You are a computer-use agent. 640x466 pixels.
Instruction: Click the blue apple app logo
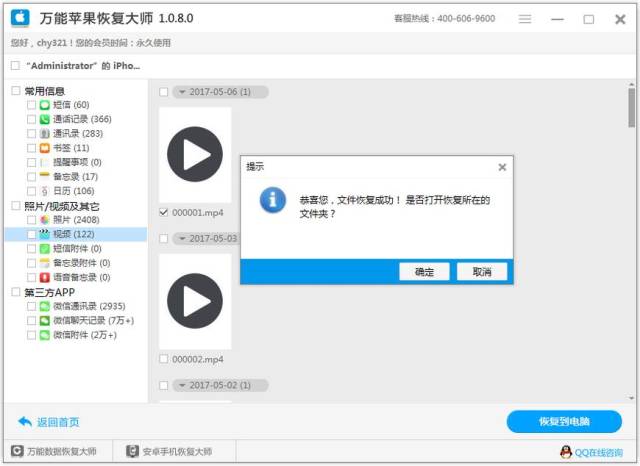pyautogui.click(x=20, y=18)
